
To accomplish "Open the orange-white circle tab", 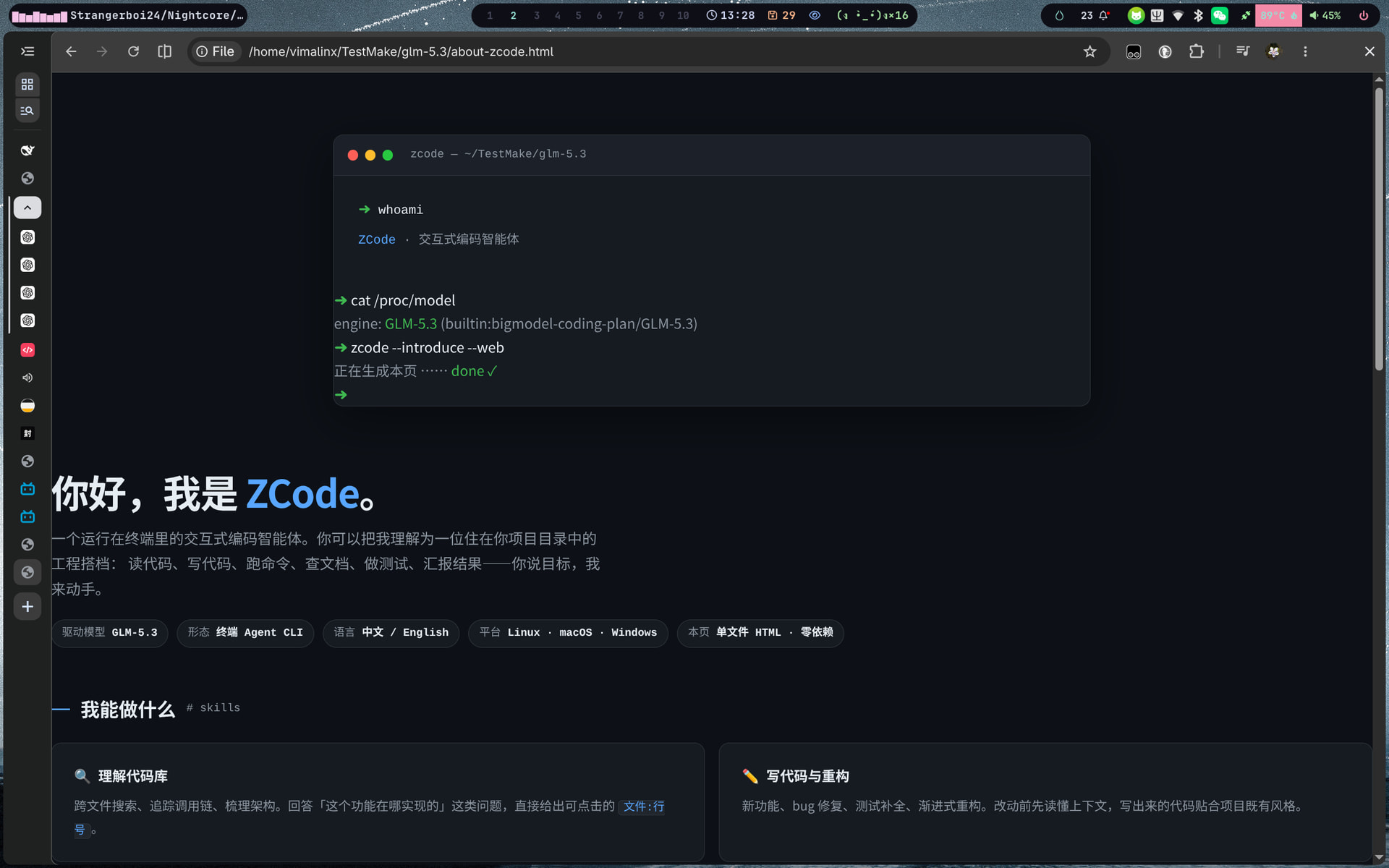I will 27,406.
